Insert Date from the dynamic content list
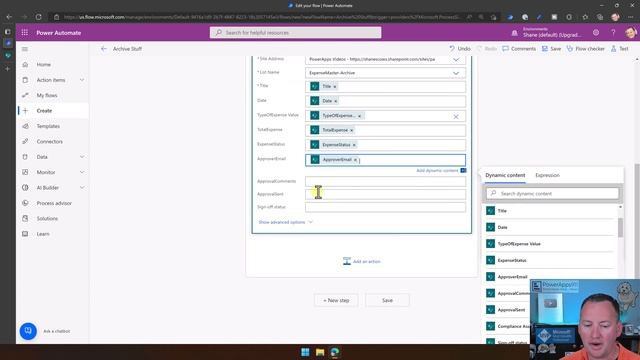640x360 pixels. point(550,227)
